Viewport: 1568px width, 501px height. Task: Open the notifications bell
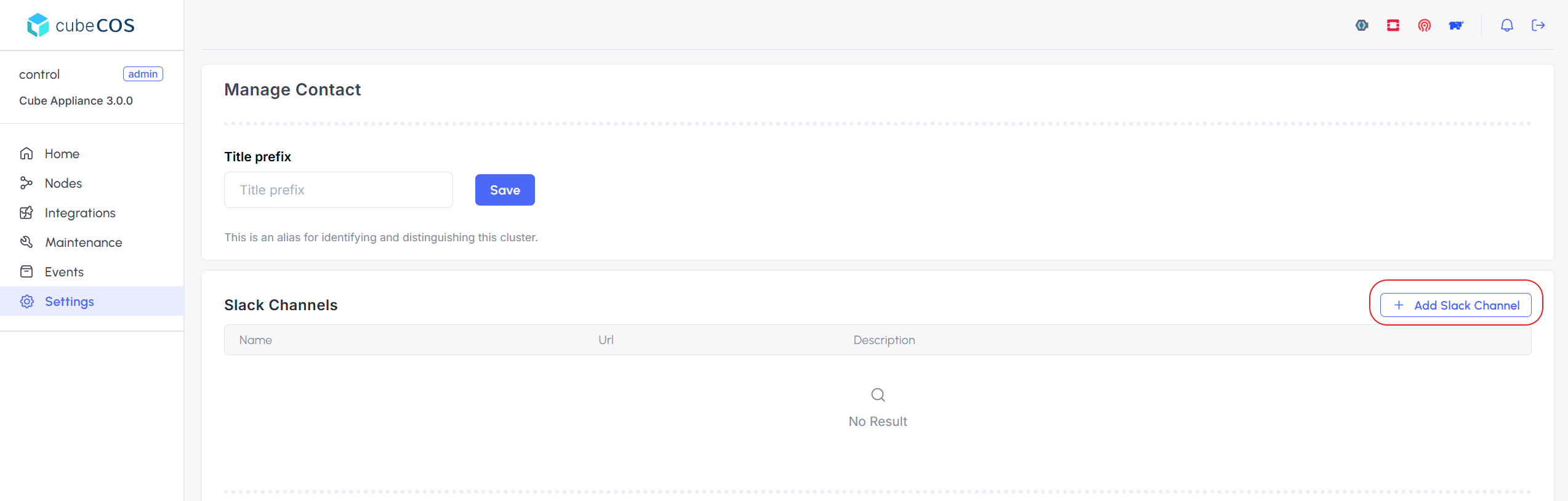1507,25
